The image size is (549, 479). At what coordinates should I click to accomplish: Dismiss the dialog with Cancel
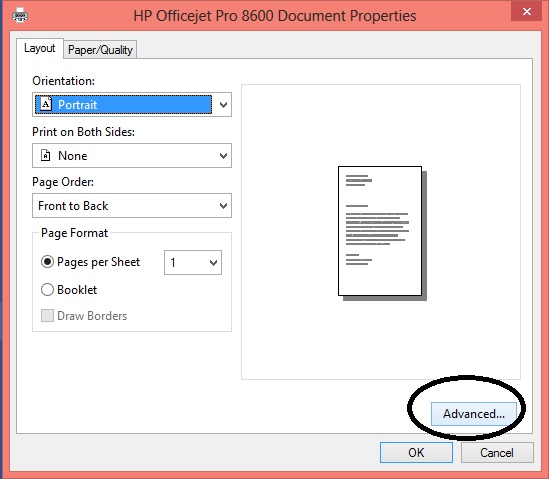497,452
